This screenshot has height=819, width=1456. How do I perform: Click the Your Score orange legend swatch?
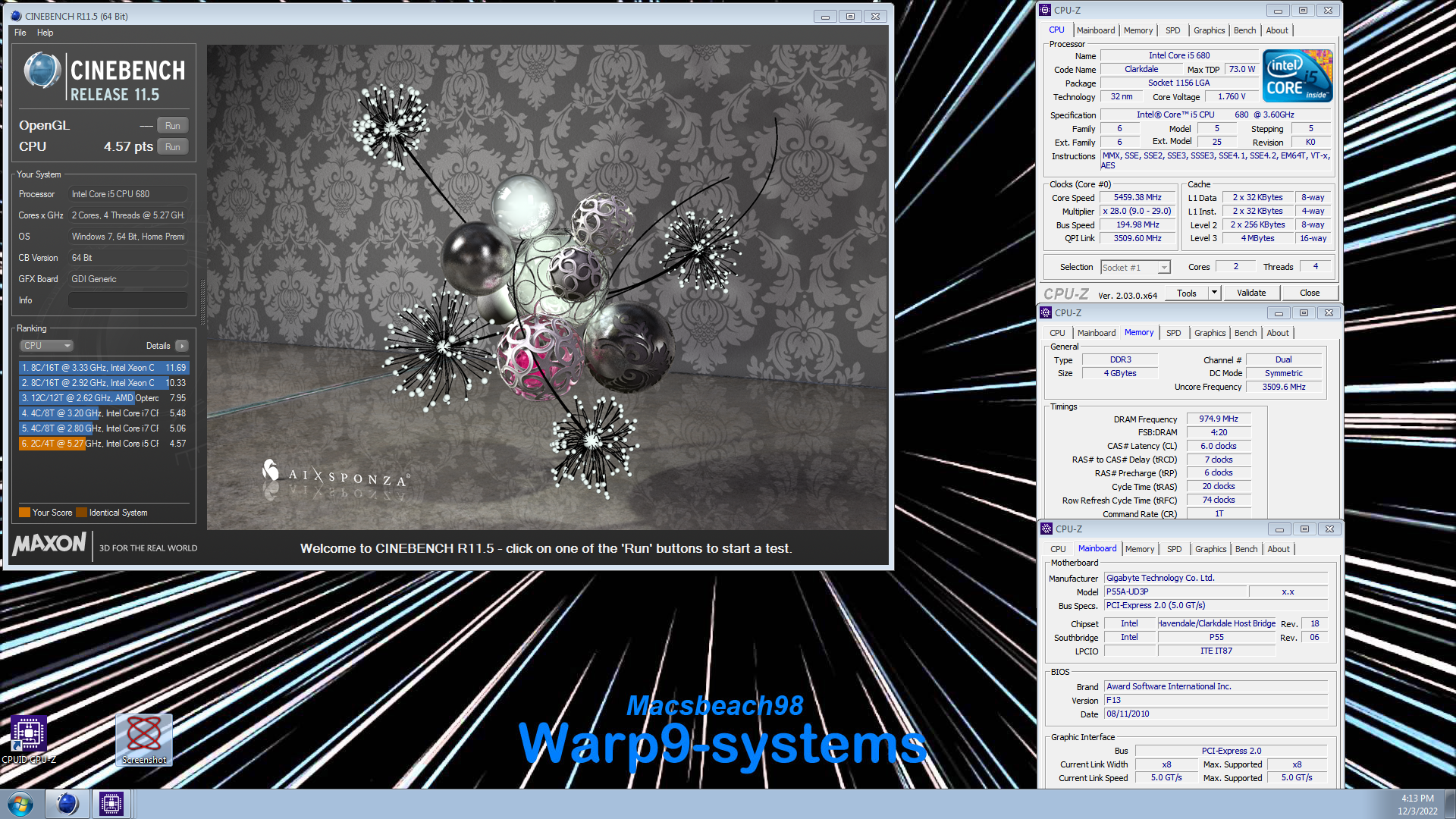24,513
